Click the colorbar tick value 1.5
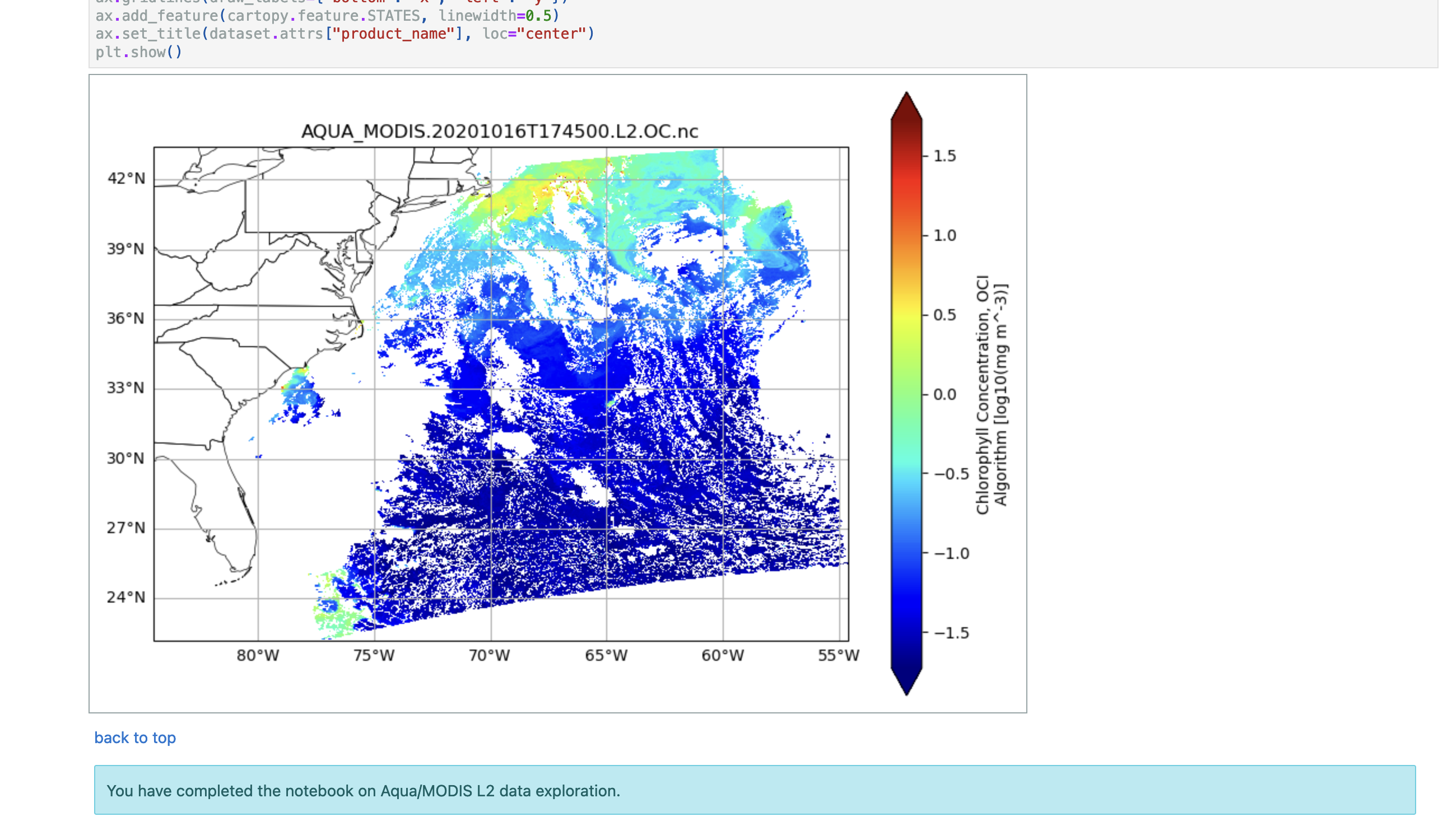This screenshot has width=1452, height=840. coord(945,156)
